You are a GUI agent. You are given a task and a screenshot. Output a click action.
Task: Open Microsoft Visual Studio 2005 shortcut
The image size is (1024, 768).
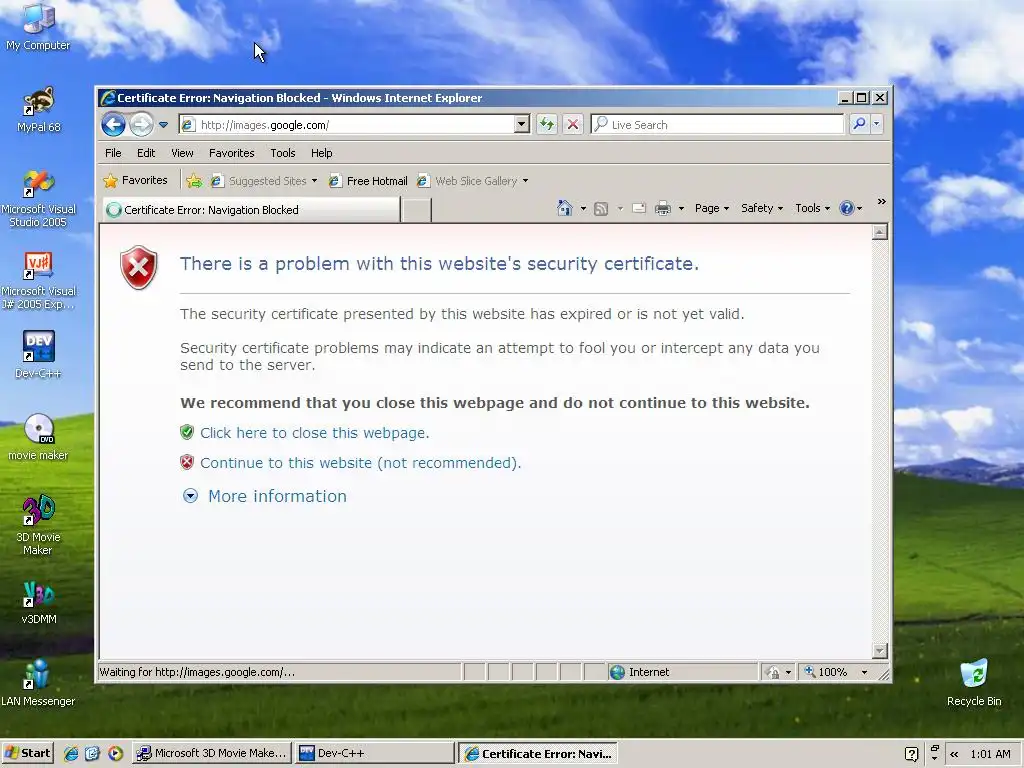[x=38, y=199]
